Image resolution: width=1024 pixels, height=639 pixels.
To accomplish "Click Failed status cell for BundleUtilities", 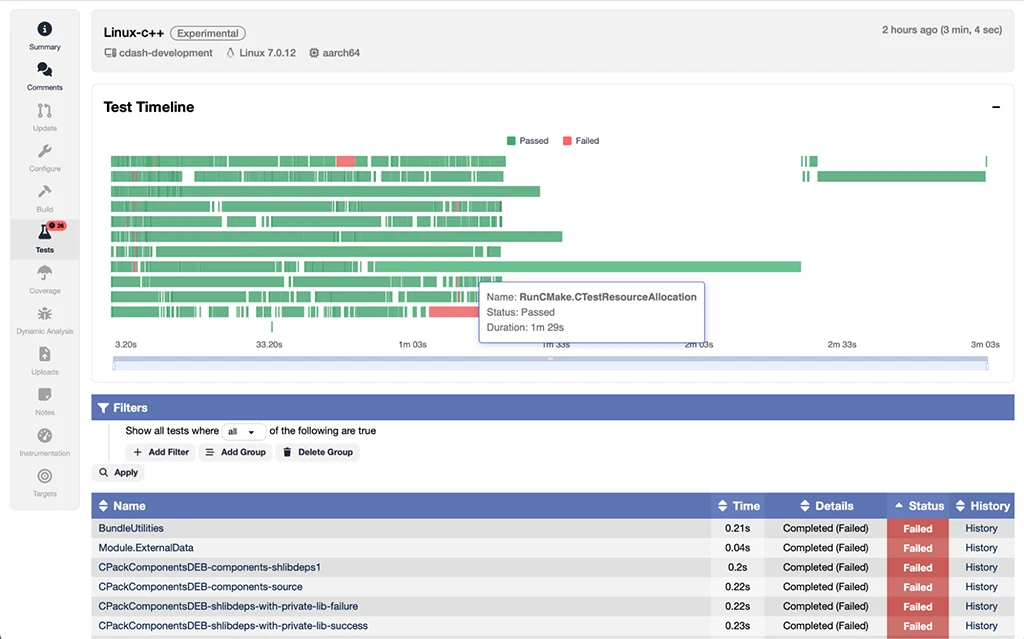I will 917,529.
